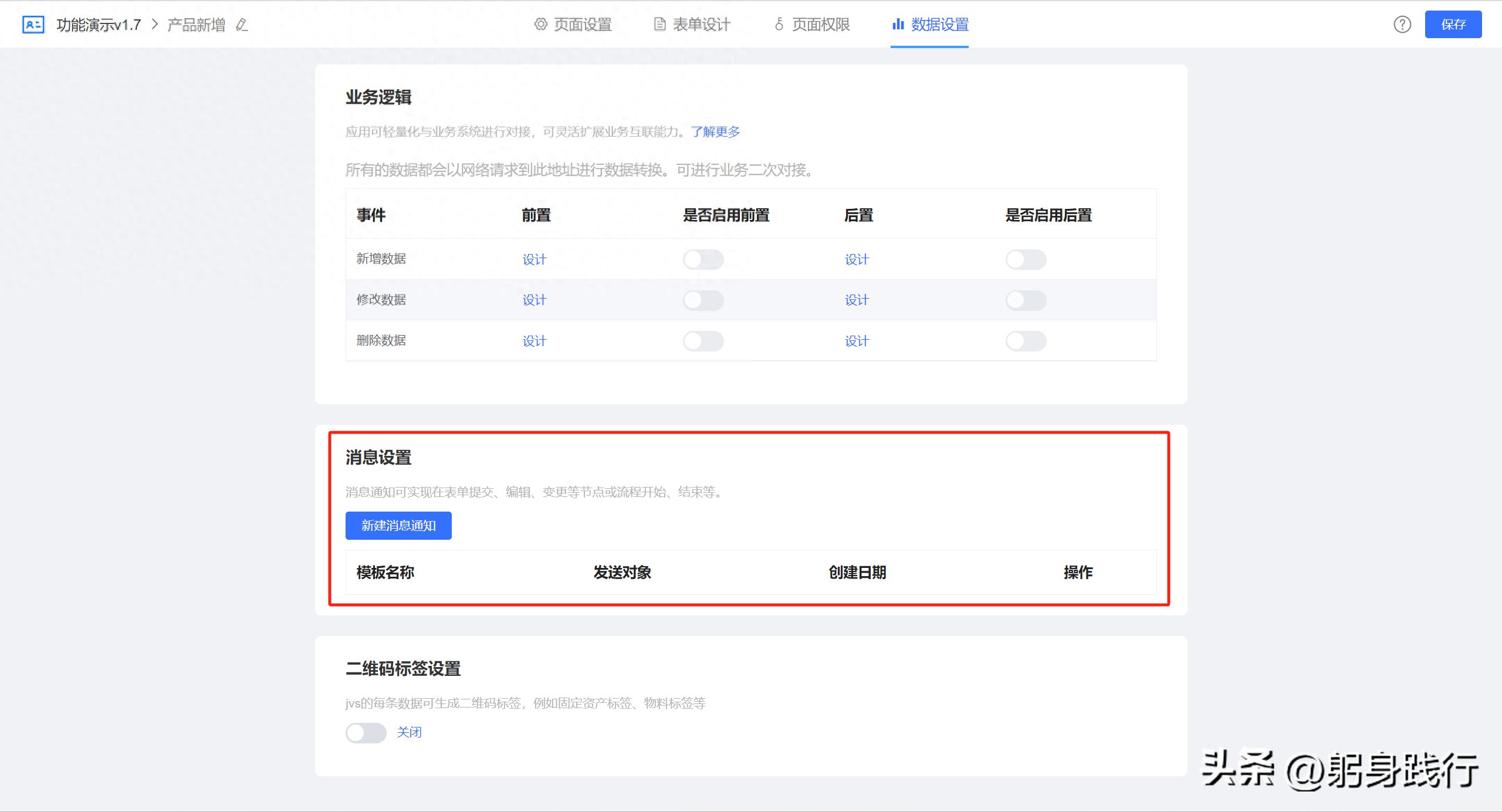The width and height of the screenshot is (1502, 812).
Task: Open 前置 设计 link for 修改数据
Action: click(x=535, y=300)
